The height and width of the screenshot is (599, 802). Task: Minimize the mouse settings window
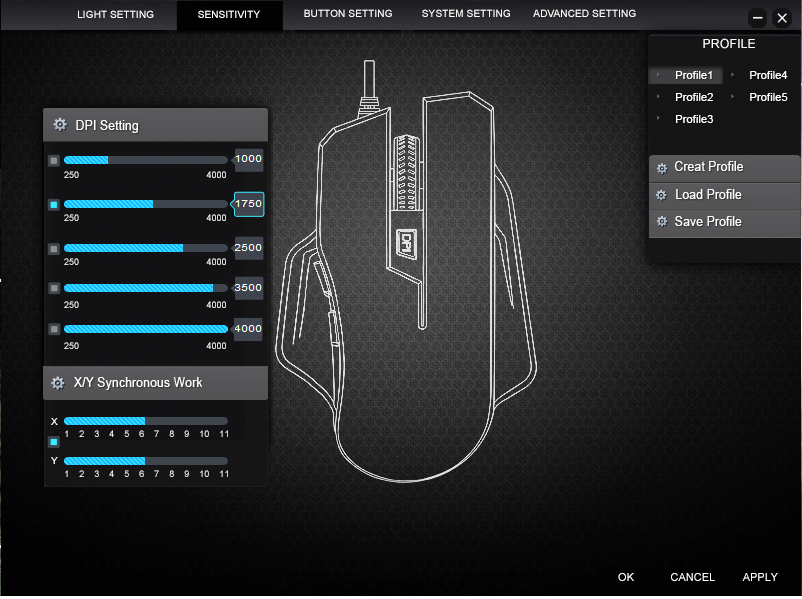[x=757, y=18]
